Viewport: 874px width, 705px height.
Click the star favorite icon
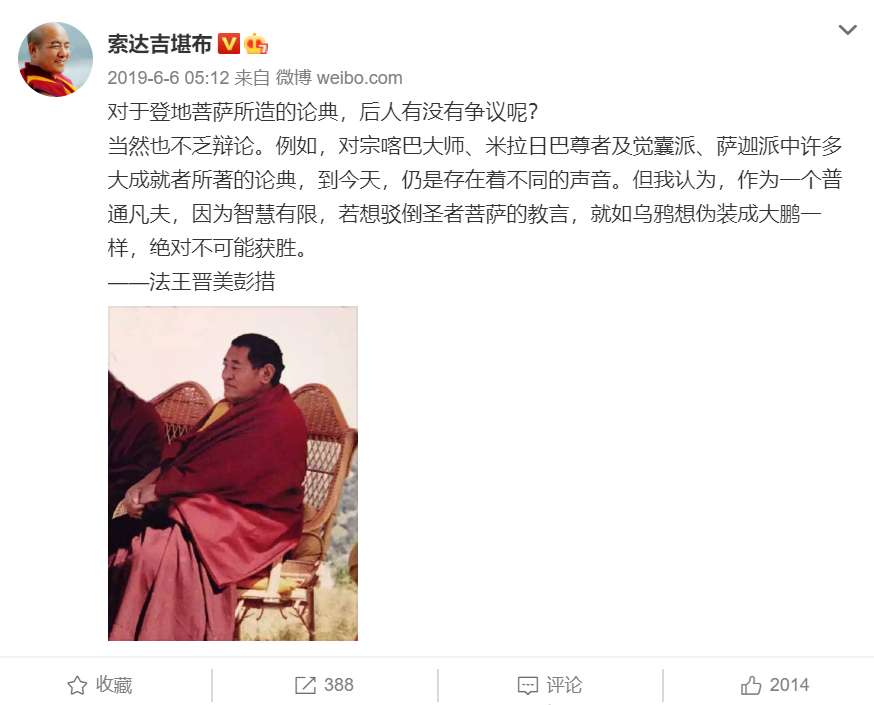click(x=77, y=685)
